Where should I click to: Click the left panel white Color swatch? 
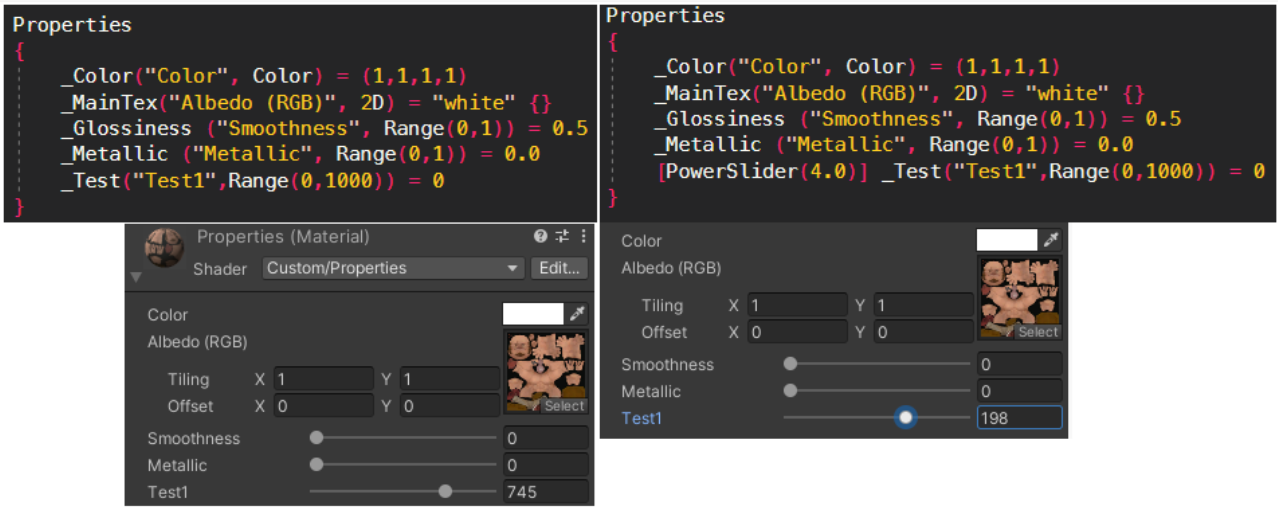click(x=533, y=314)
